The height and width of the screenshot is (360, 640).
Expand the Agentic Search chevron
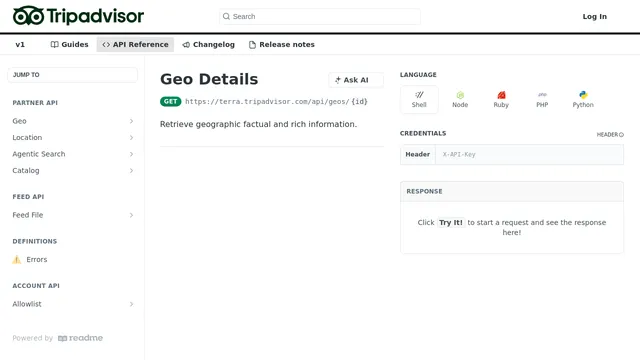pos(131,154)
